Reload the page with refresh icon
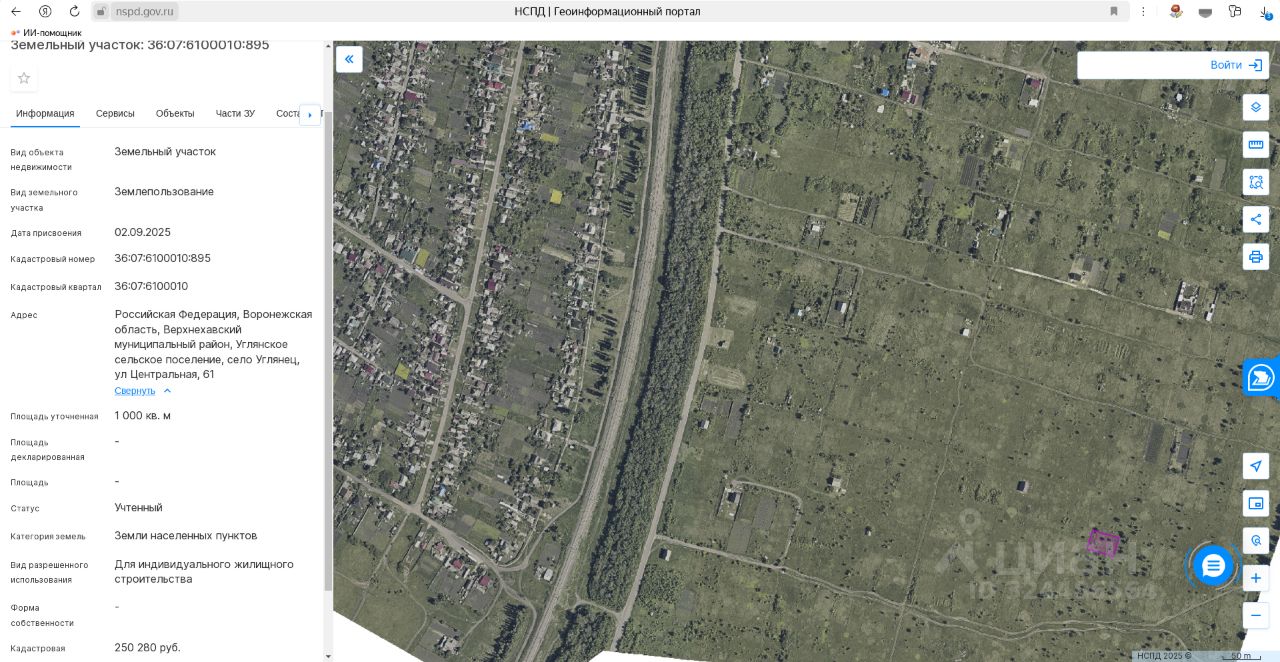The width and height of the screenshot is (1280, 662). tap(74, 11)
